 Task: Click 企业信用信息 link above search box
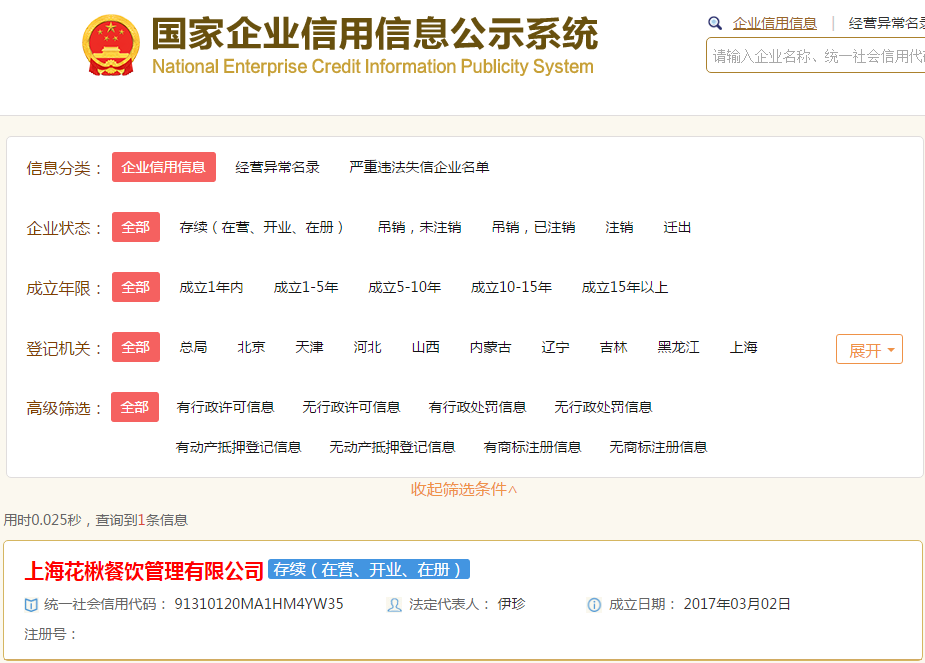[x=774, y=23]
